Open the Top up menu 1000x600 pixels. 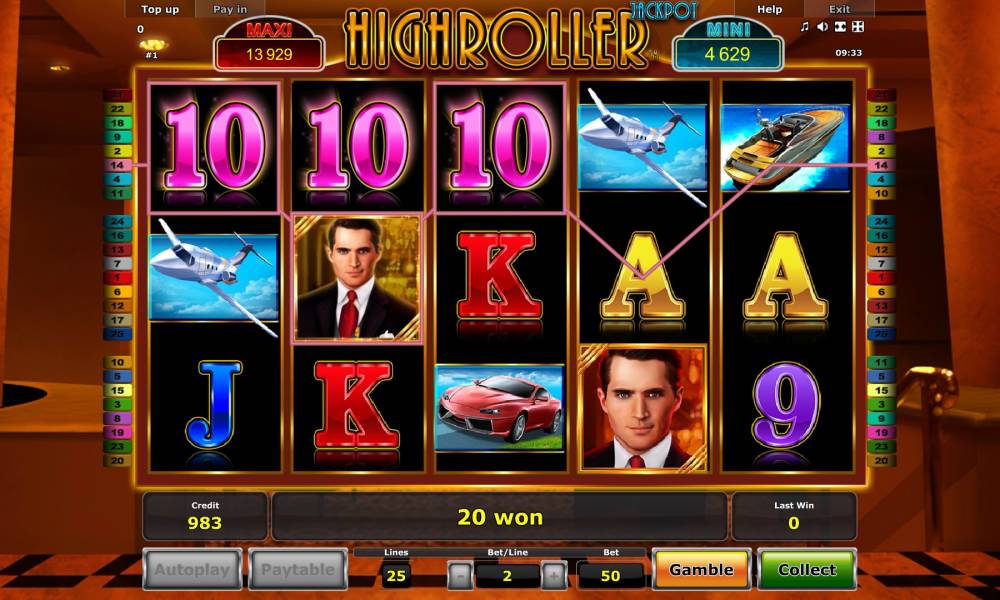pyautogui.click(x=160, y=9)
